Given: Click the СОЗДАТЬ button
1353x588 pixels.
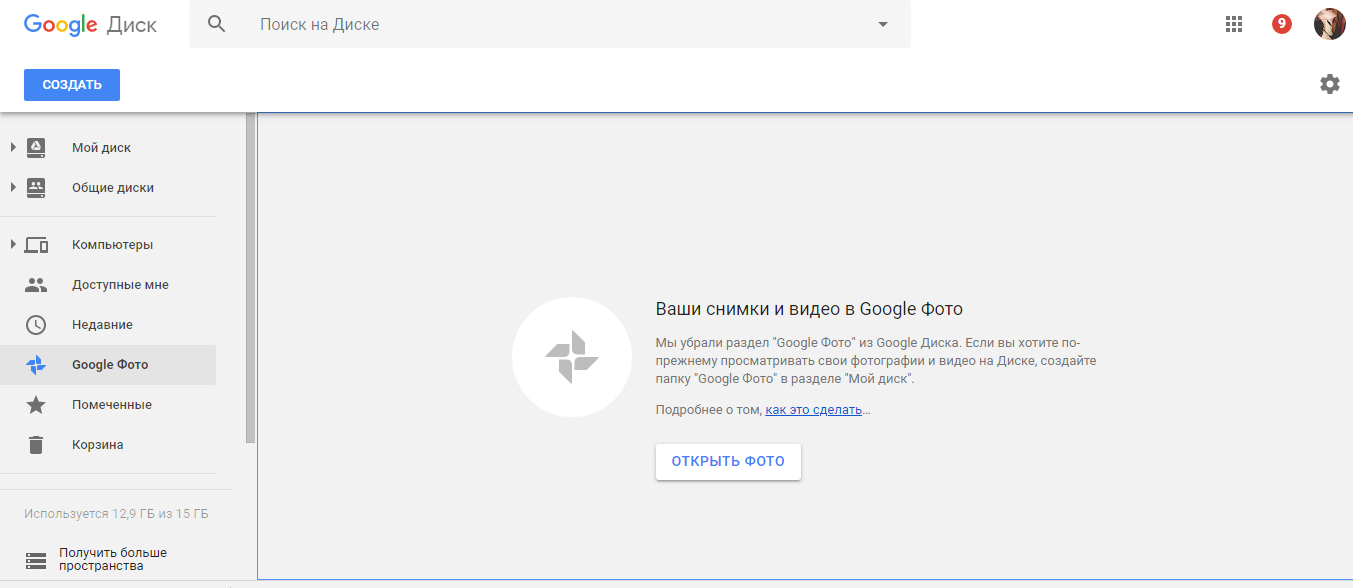Looking at the screenshot, I should 71,84.
